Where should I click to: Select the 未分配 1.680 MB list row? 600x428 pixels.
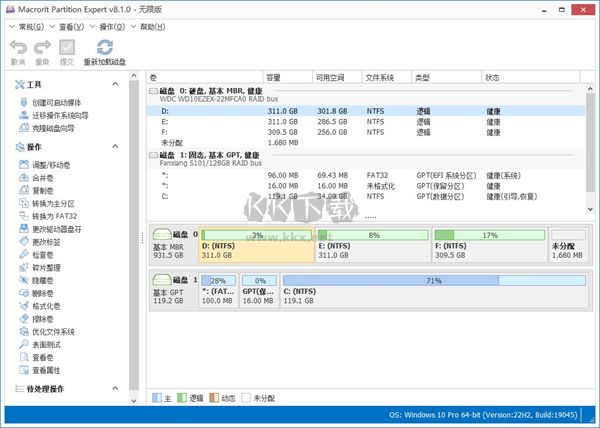tap(366, 143)
